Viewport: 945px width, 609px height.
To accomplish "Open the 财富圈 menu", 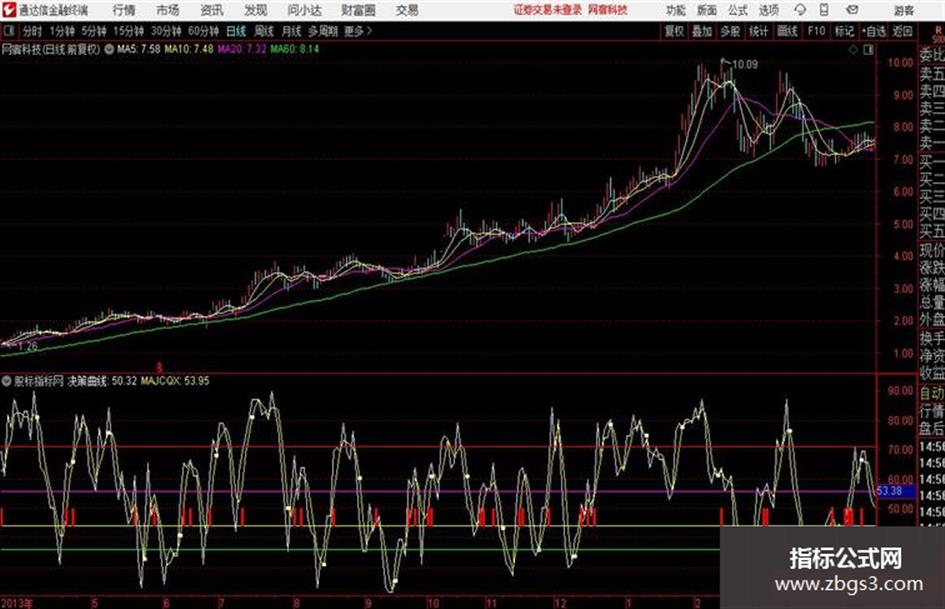I will pyautogui.click(x=358, y=10).
